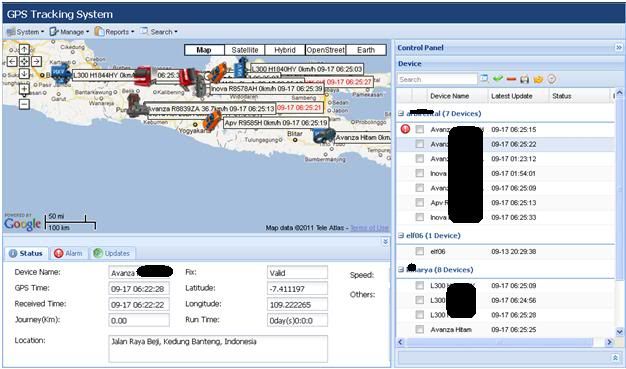Click the yellow smiley icon in Device toolbar
Screen dimensions: 626x369
click(x=538, y=79)
